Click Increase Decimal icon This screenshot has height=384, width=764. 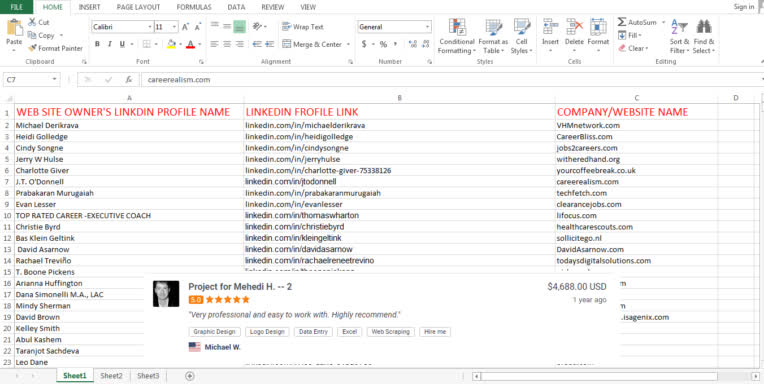[x=413, y=44]
